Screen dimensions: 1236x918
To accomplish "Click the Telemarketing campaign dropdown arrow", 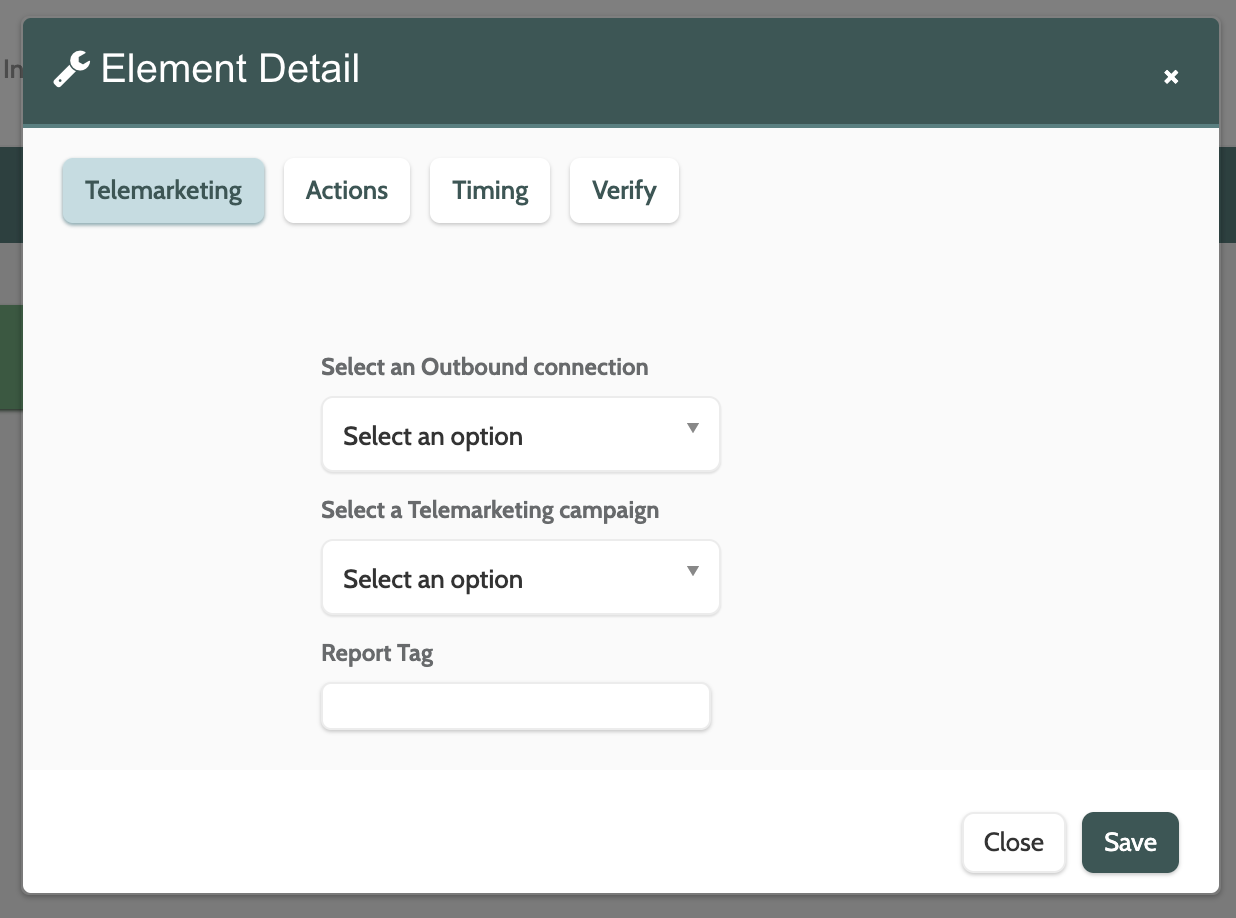I will [x=692, y=572].
